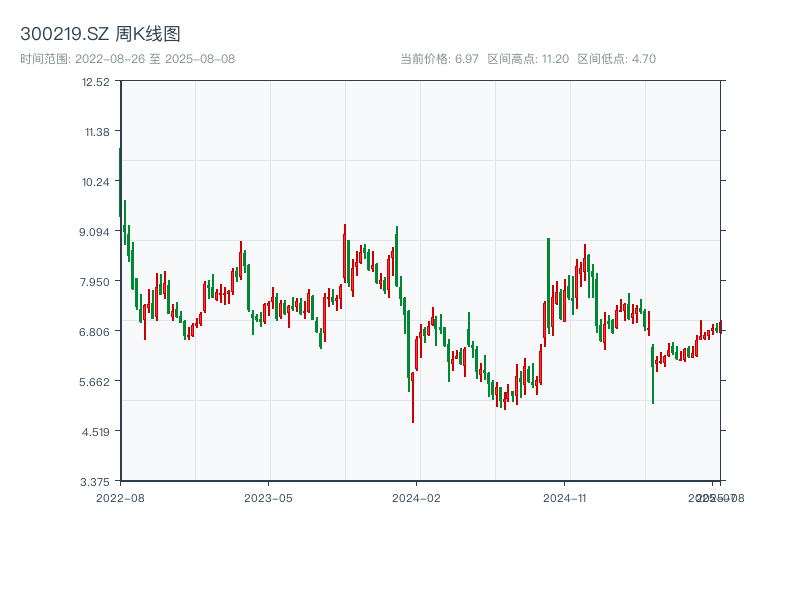Click the 7.950 y-axis price label
Viewport: 800px width, 600px height.
(x=95, y=281)
